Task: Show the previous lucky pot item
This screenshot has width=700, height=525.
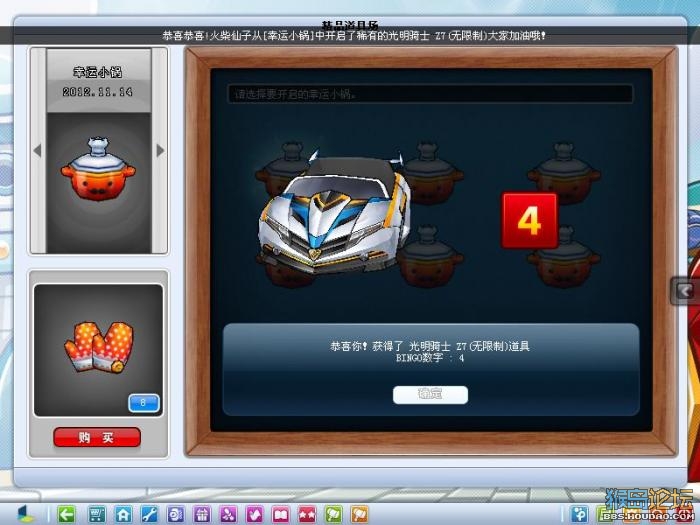Action: coord(38,150)
